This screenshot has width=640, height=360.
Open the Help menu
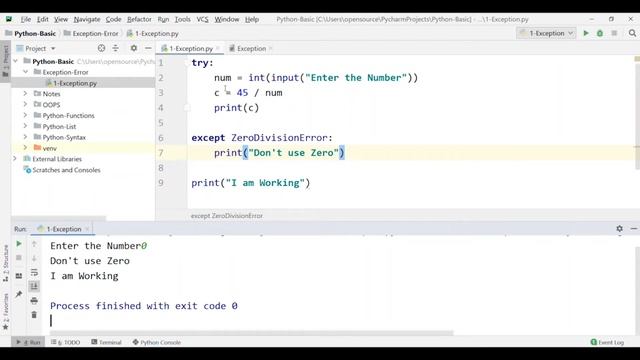(x=252, y=19)
